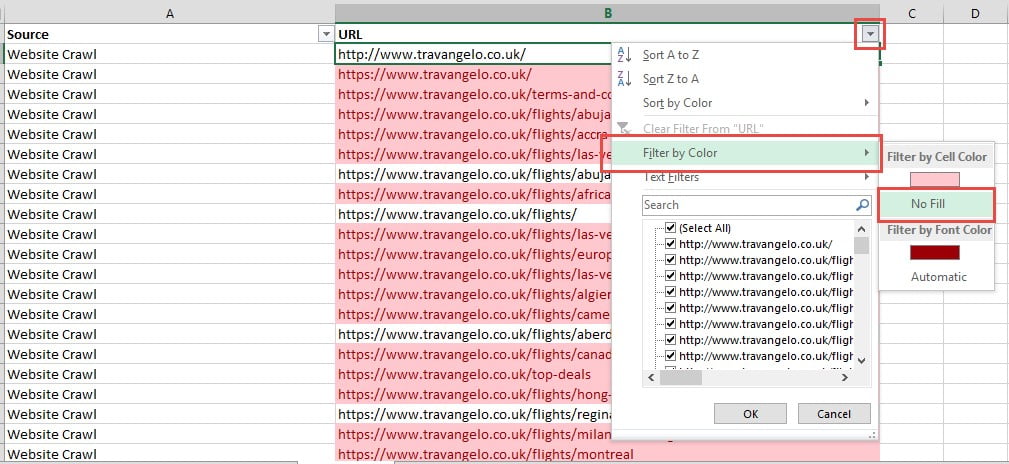Pick the pink cell color swatch
The height and width of the screenshot is (464, 1009).
tap(934, 180)
